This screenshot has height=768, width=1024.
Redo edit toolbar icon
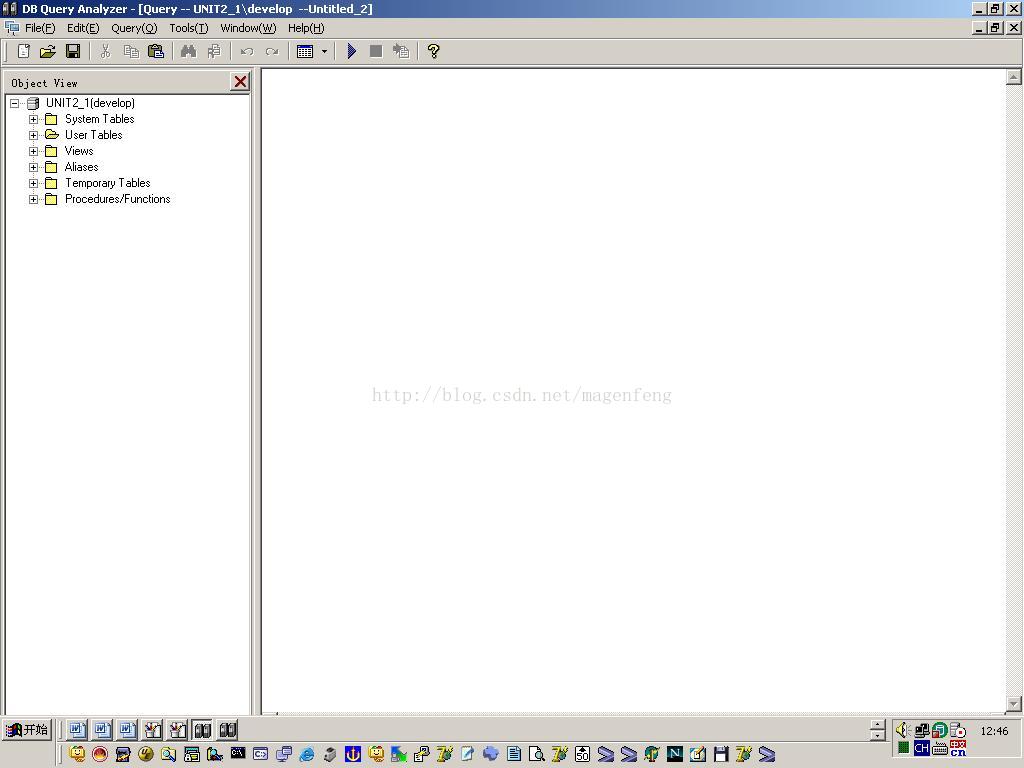(x=272, y=51)
